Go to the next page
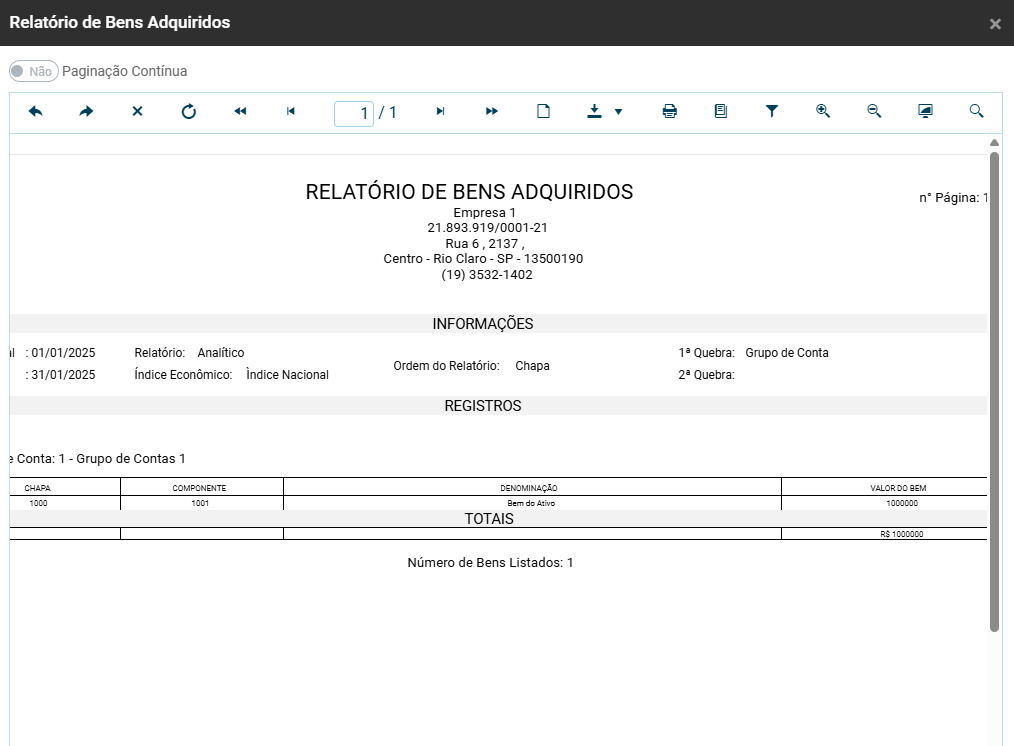The height and width of the screenshot is (746, 1014). [x=440, y=112]
